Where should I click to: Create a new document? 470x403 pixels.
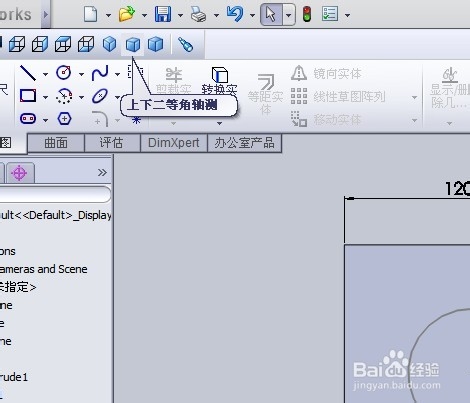coord(90,15)
